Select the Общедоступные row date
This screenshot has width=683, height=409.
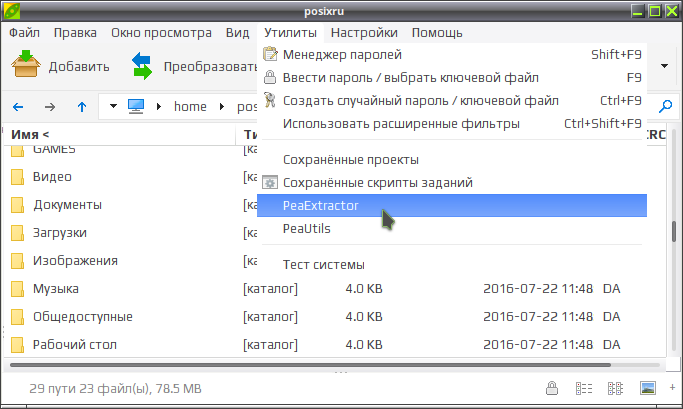tap(538, 317)
